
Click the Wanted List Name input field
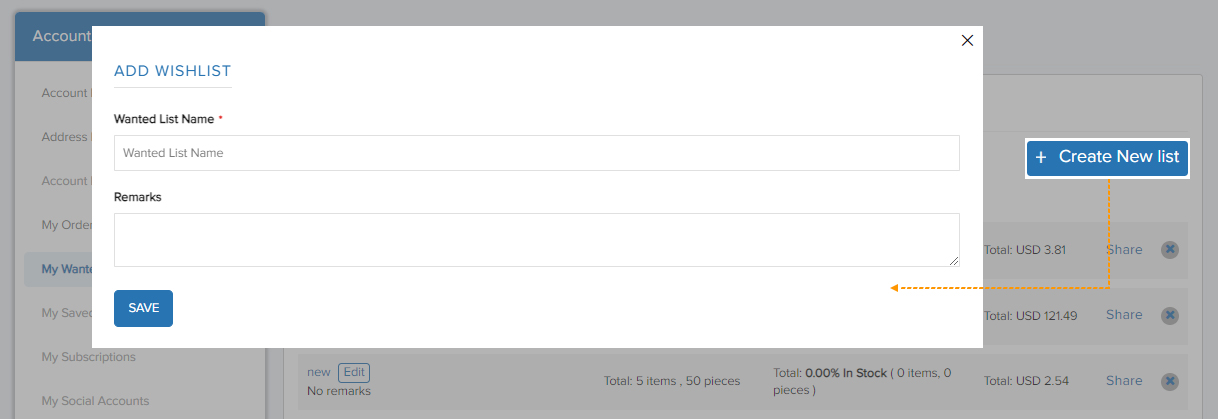[x=537, y=153]
